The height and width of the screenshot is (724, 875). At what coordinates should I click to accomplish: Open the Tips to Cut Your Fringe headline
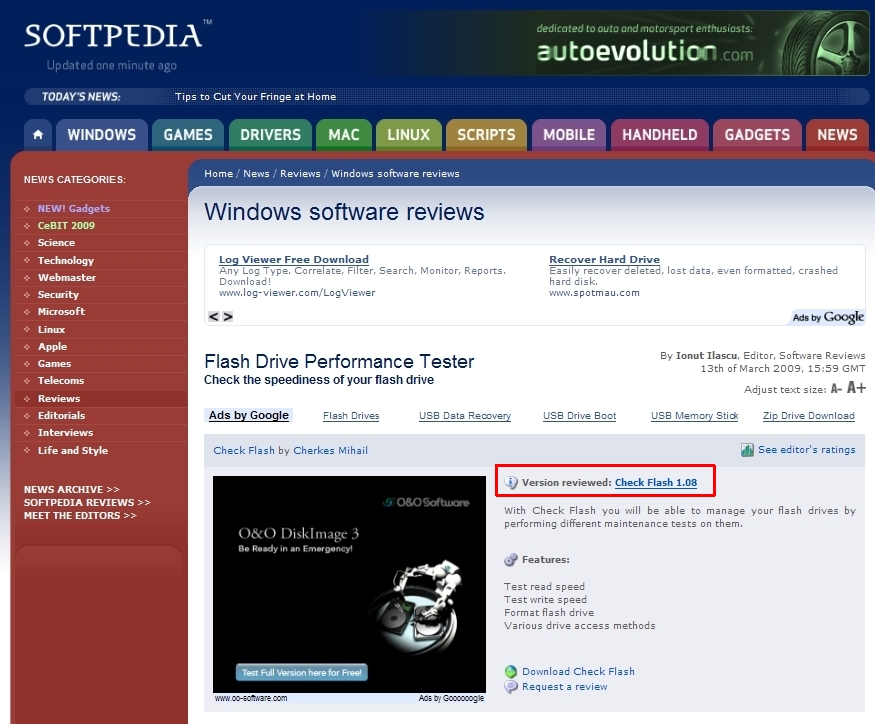pyautogui.click(x=256, y=97)
